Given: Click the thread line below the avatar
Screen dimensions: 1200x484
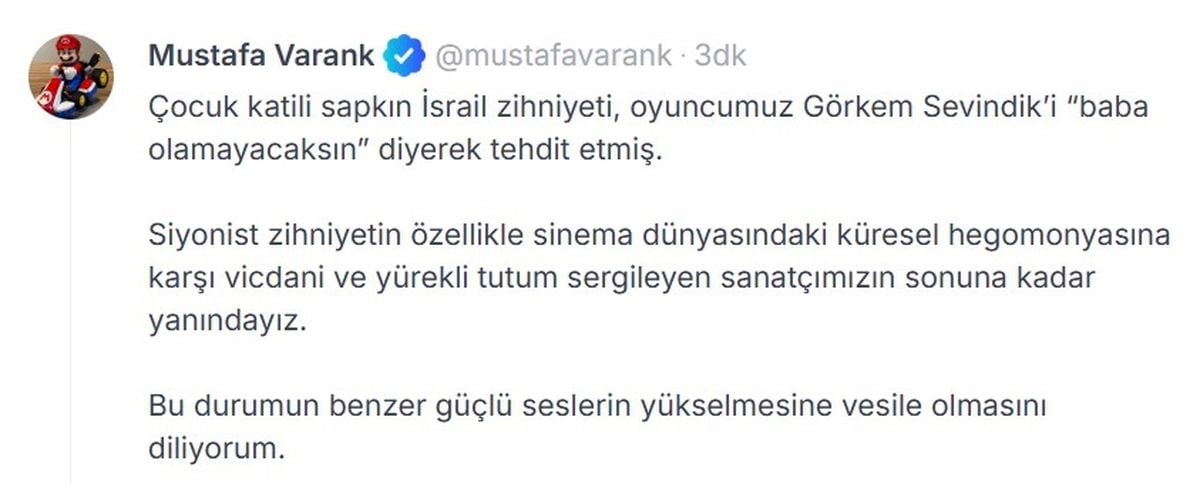Looking at the screenshot, I should [70, 300].
